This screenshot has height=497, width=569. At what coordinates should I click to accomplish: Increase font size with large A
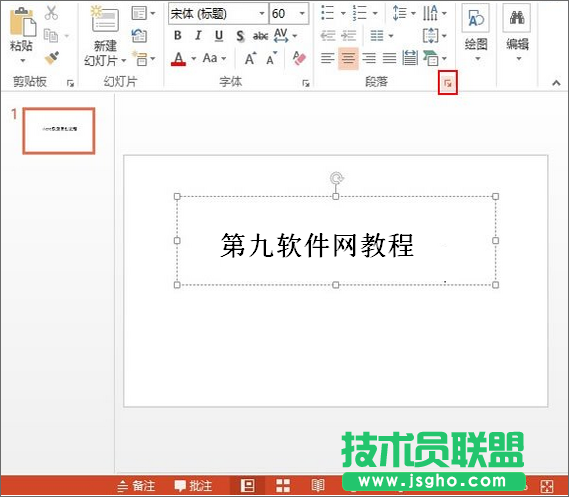250,58
